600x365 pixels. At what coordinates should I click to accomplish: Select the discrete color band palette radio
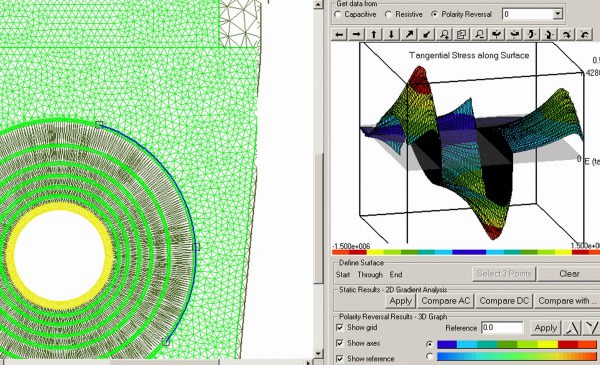click(x=430, y=344)
